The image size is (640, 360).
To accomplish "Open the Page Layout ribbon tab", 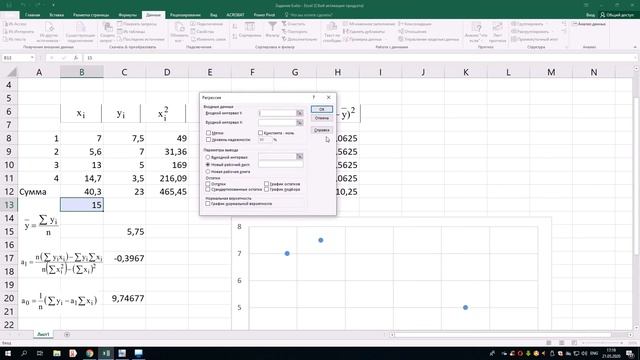I will 91,15.
